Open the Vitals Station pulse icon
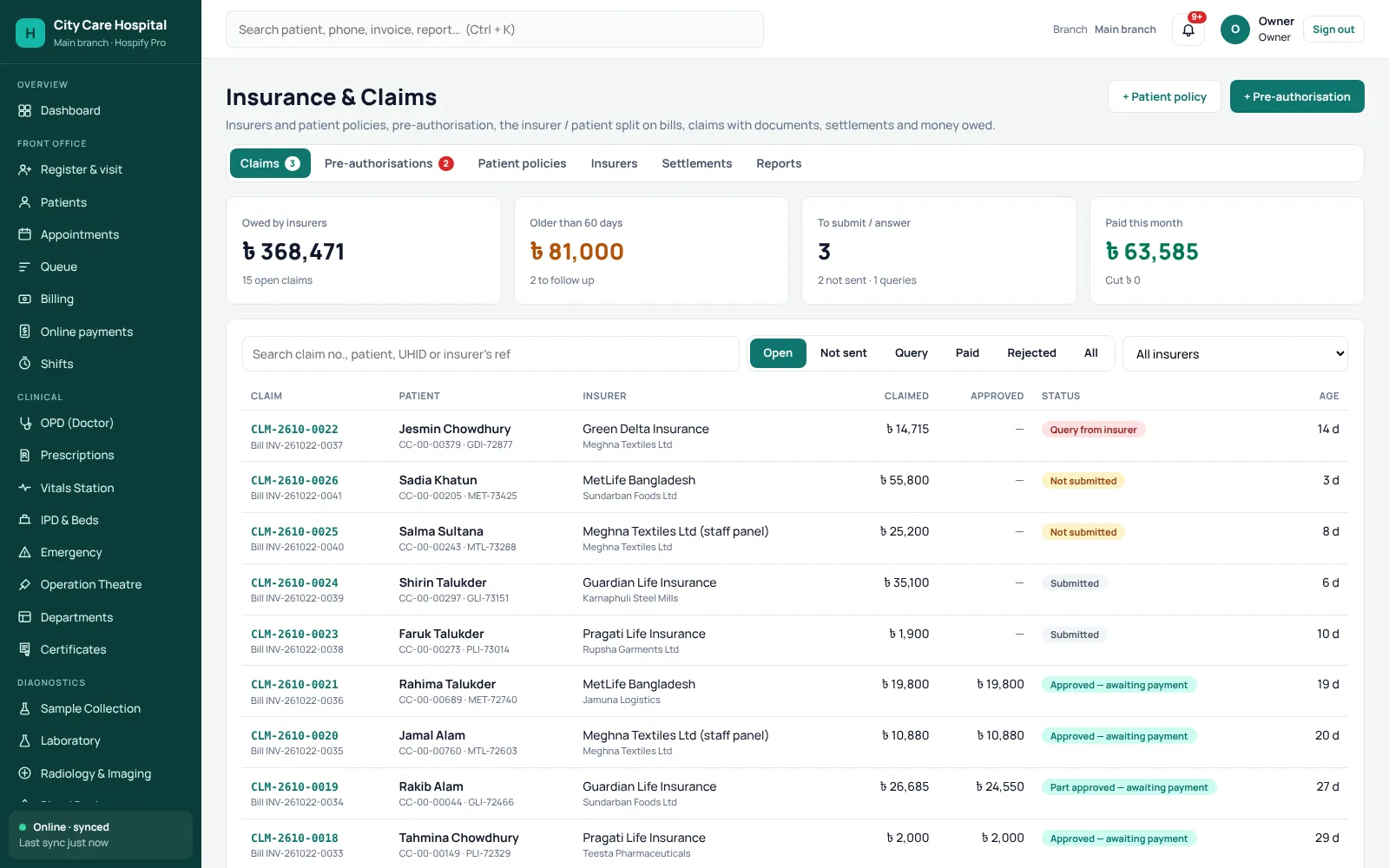This screenshot has height=868, width=1389. 24,488
